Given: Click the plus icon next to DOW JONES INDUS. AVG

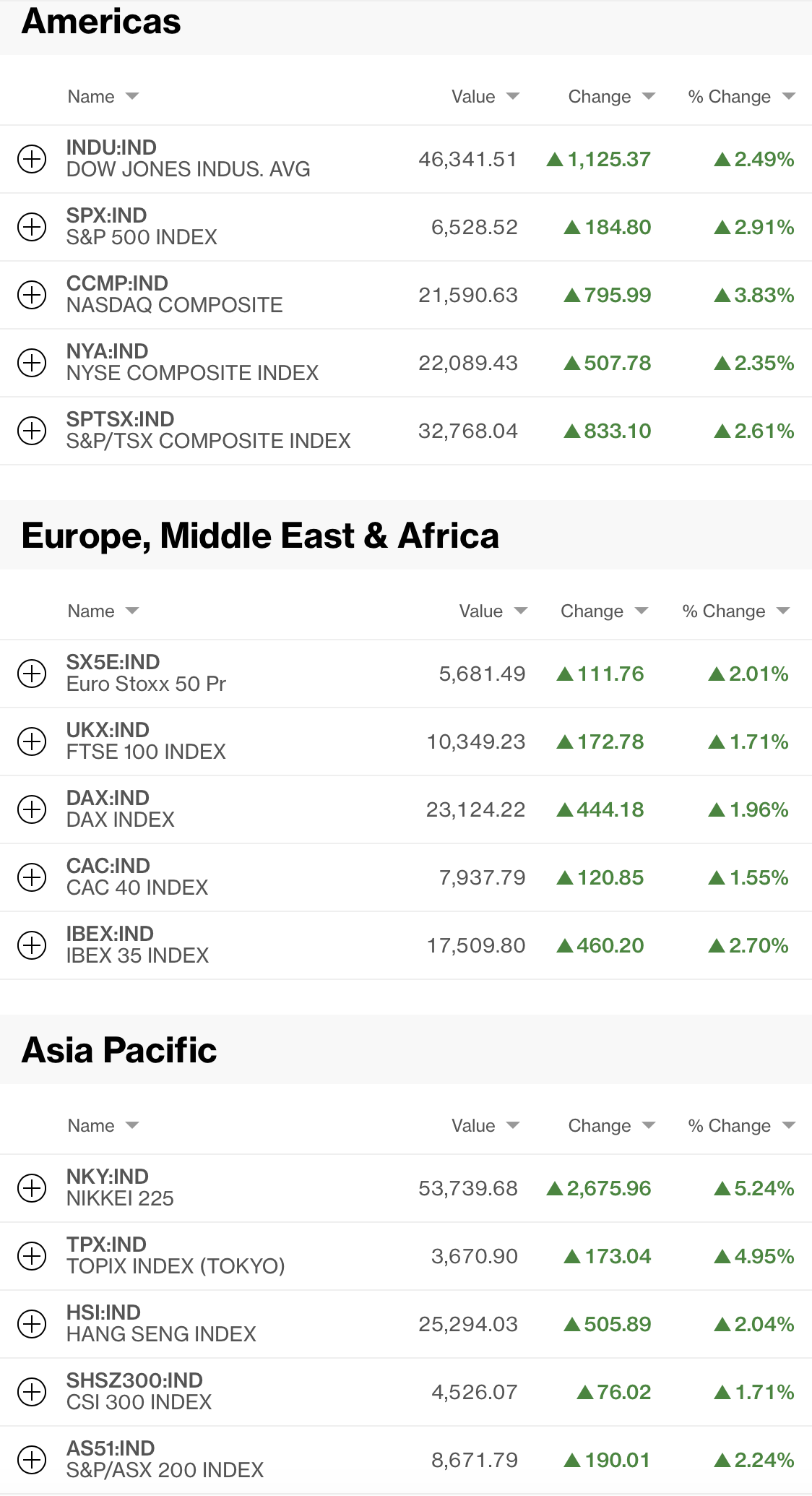Looking at the screenshot, I should click(32, 159).
